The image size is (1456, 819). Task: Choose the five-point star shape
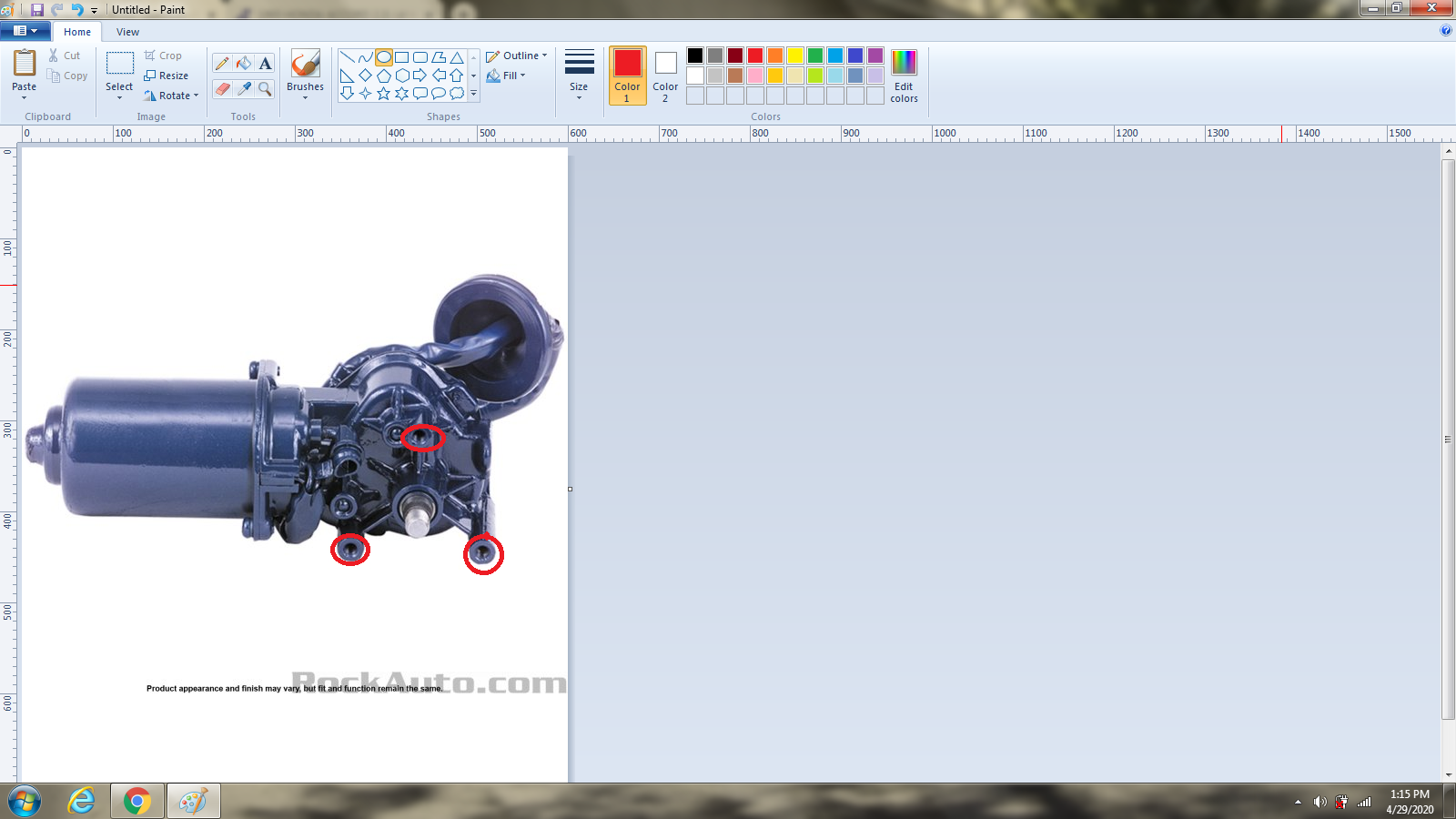tap(384, 94)
